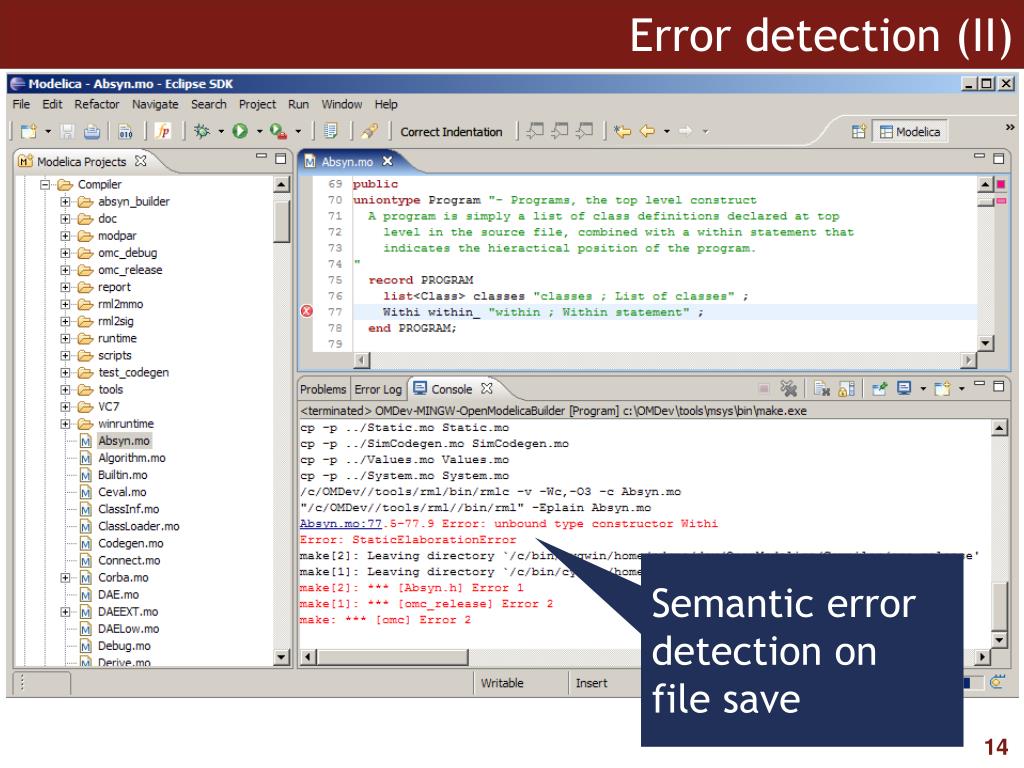This screenshot has width=1024, height=768.
Task: Minimize the Console view panel
Action: (979, 383)
